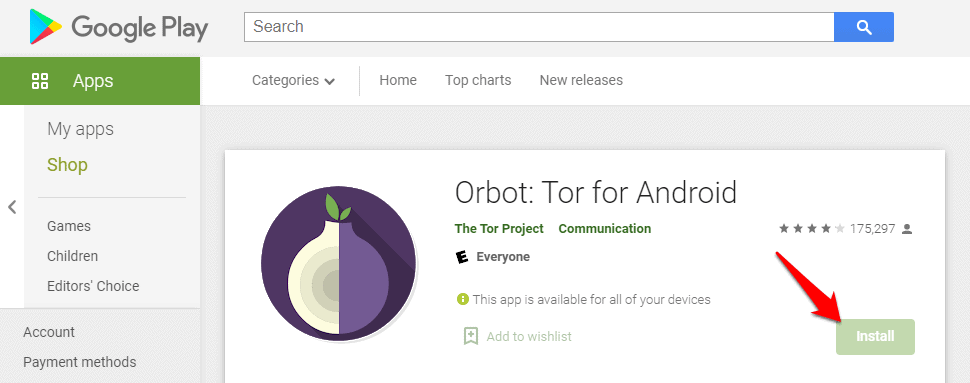The height and width of the screenshot is (383, 970).
Task: Collapse the sidebar with left chevron
Action: coord(12,207)
